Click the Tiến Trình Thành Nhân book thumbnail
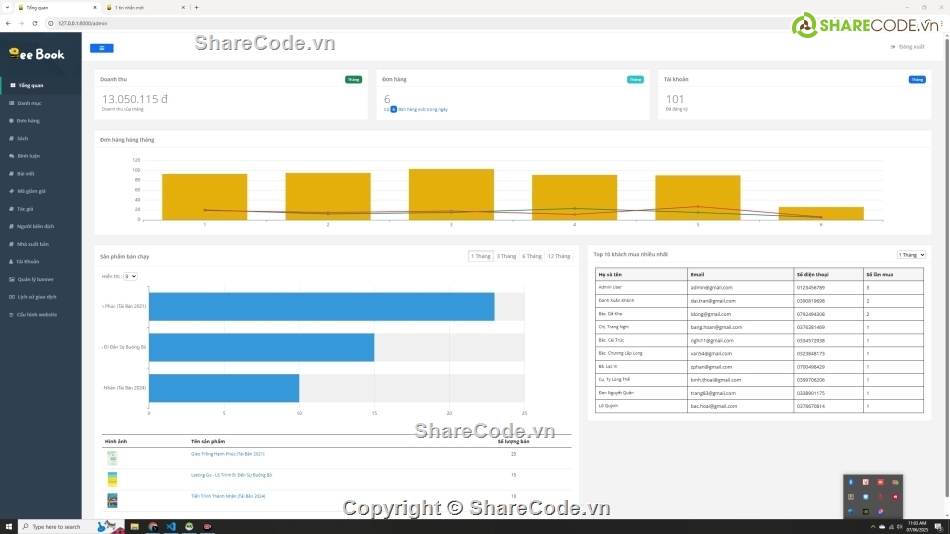 coord(112,500)
